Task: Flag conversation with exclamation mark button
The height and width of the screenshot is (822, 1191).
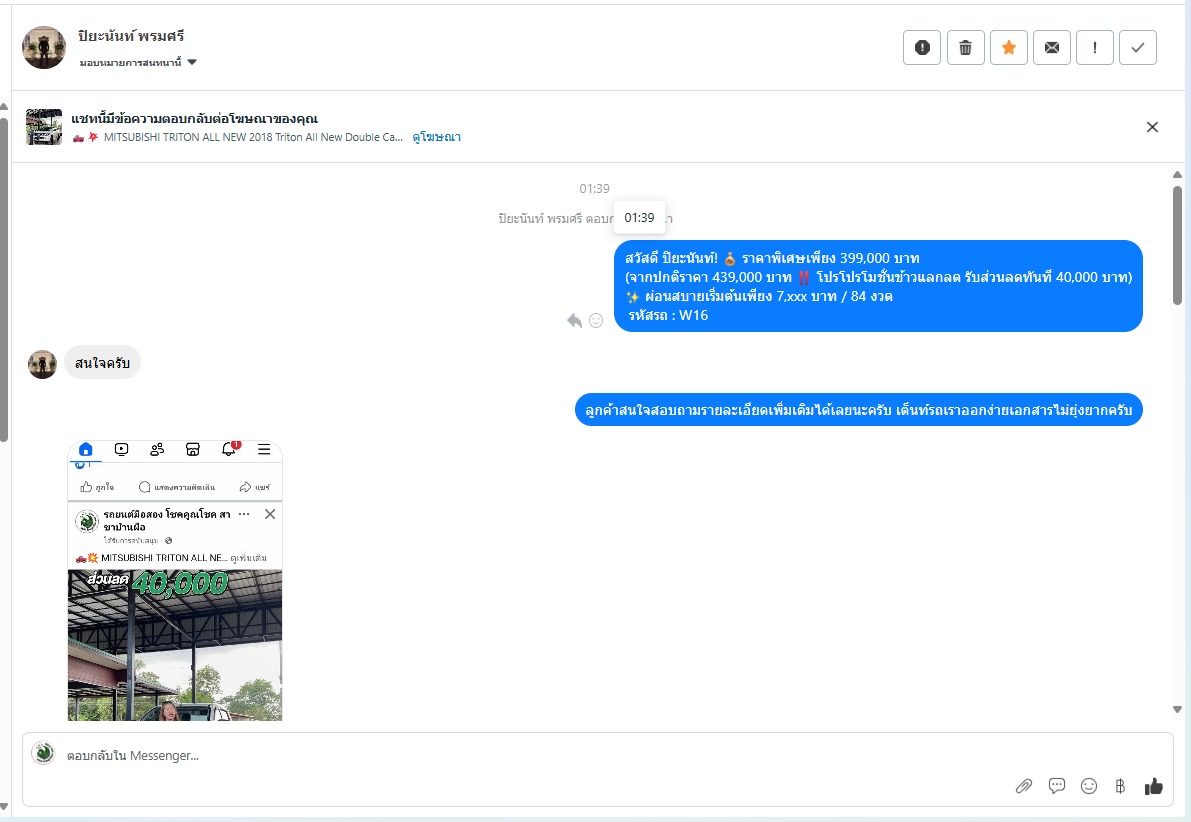Action: 1095,48
